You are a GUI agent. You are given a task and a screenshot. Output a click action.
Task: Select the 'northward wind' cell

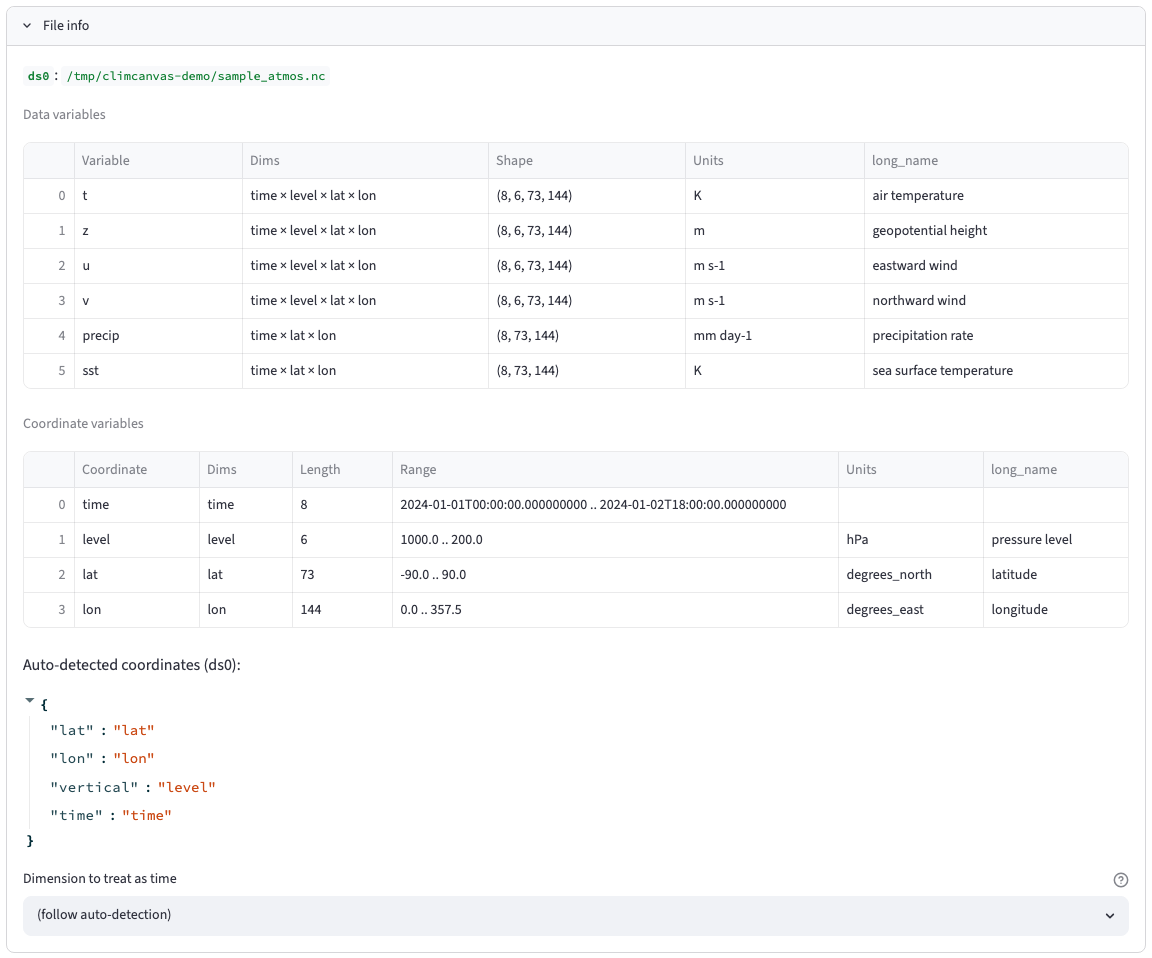(x=996, y=301)
